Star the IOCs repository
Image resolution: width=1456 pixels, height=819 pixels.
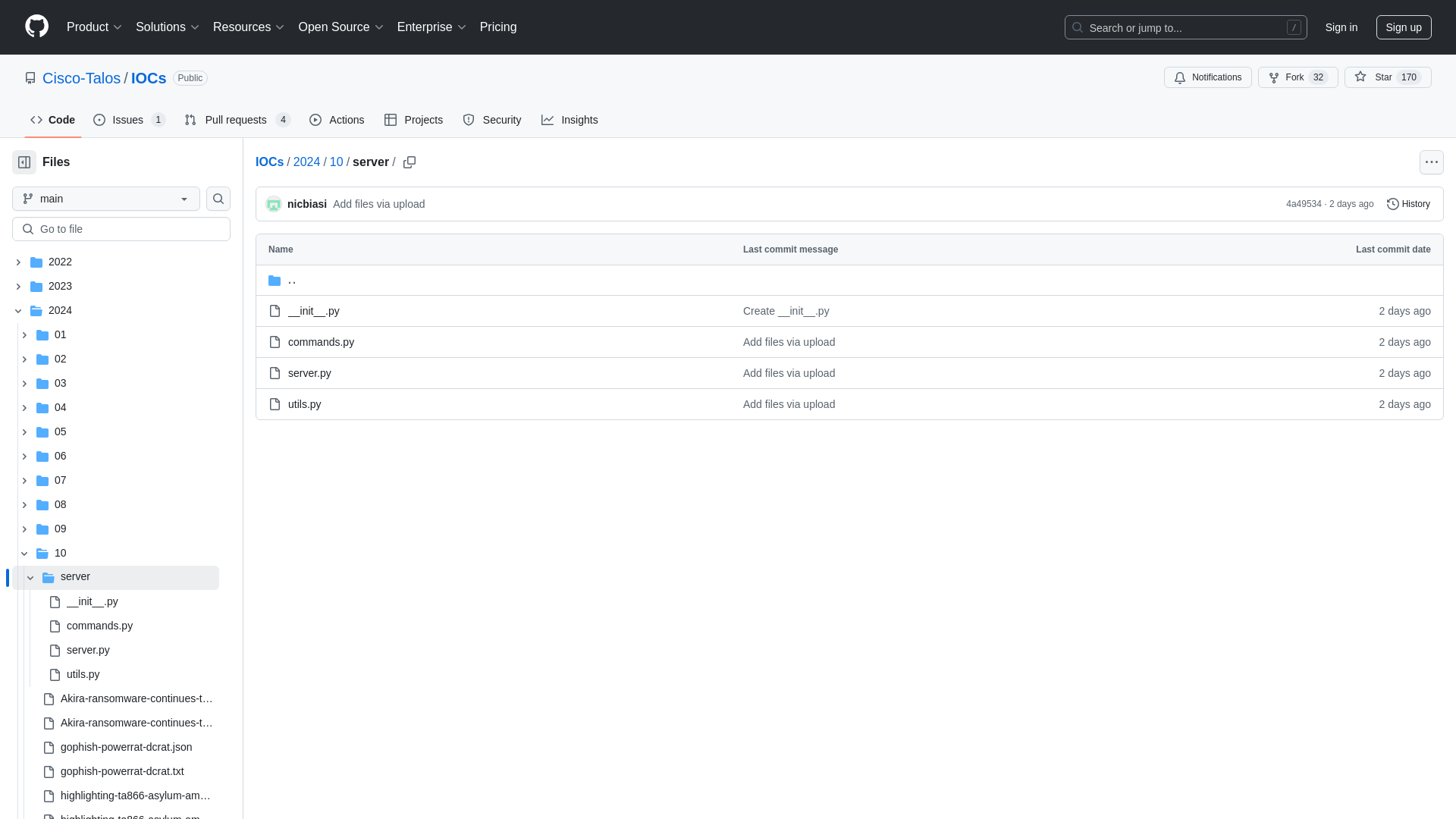click(x=1387, y=77)
